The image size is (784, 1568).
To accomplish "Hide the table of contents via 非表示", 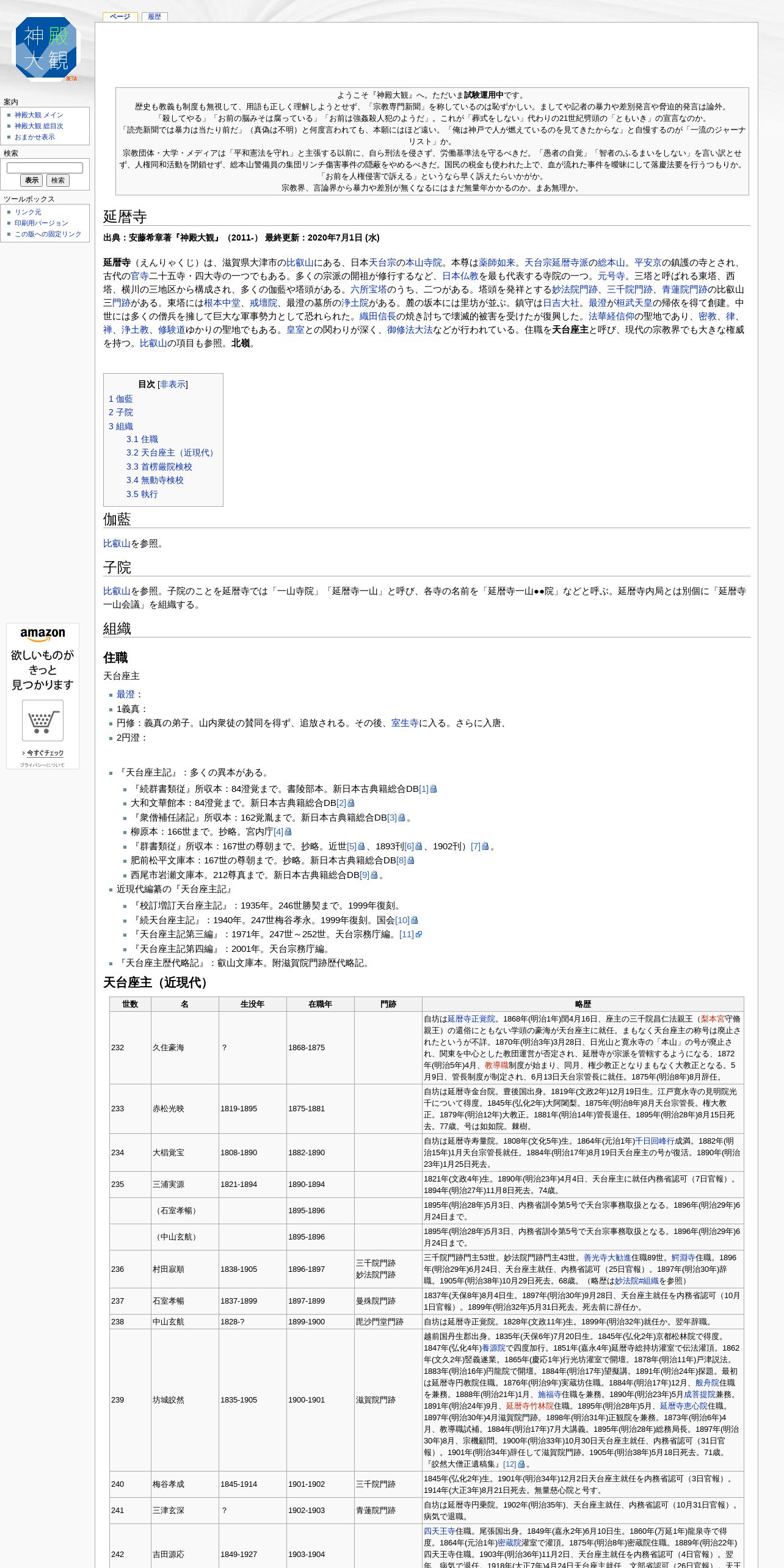I will point(173,384).
